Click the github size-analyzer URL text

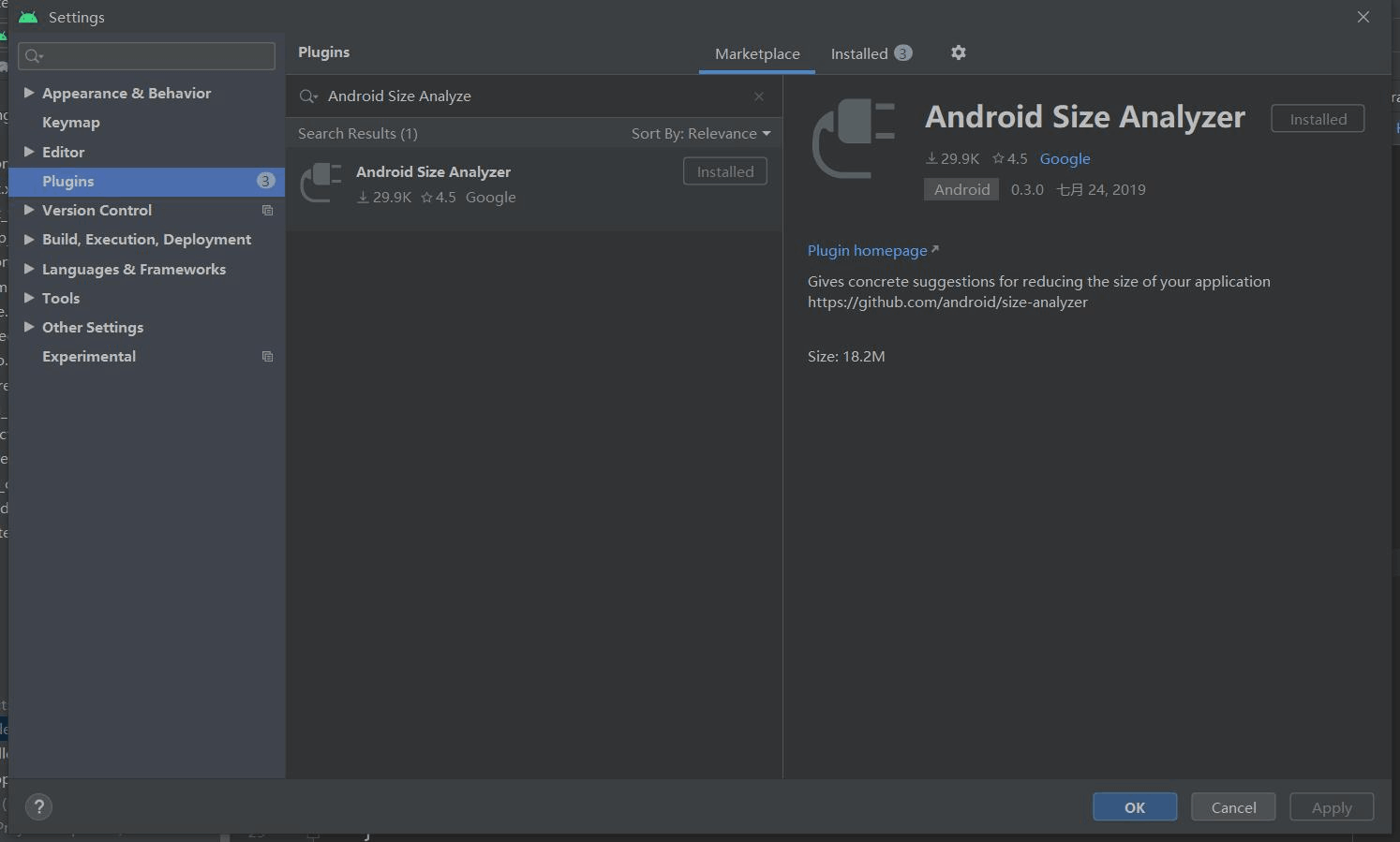click(947, 303)
